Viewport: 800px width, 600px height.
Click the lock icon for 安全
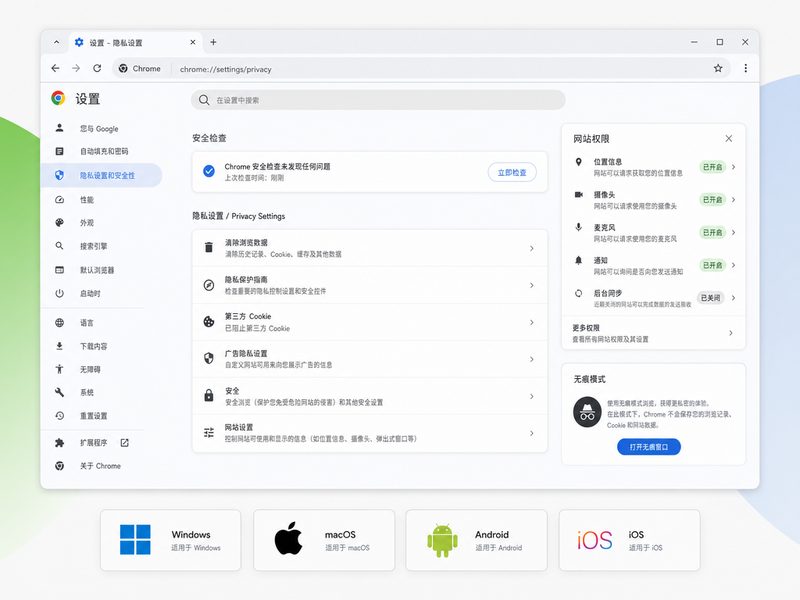[209, 395]
